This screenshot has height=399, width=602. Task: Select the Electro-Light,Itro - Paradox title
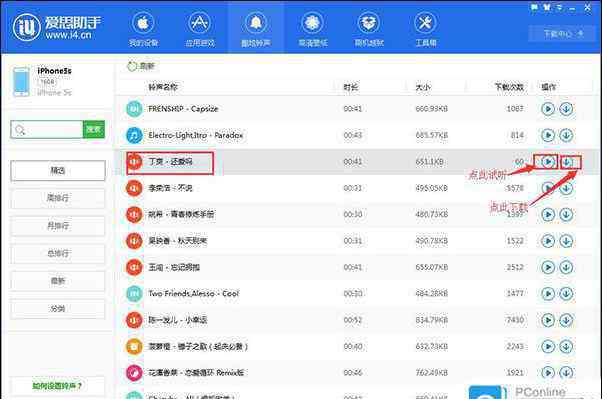pos(196,135)
